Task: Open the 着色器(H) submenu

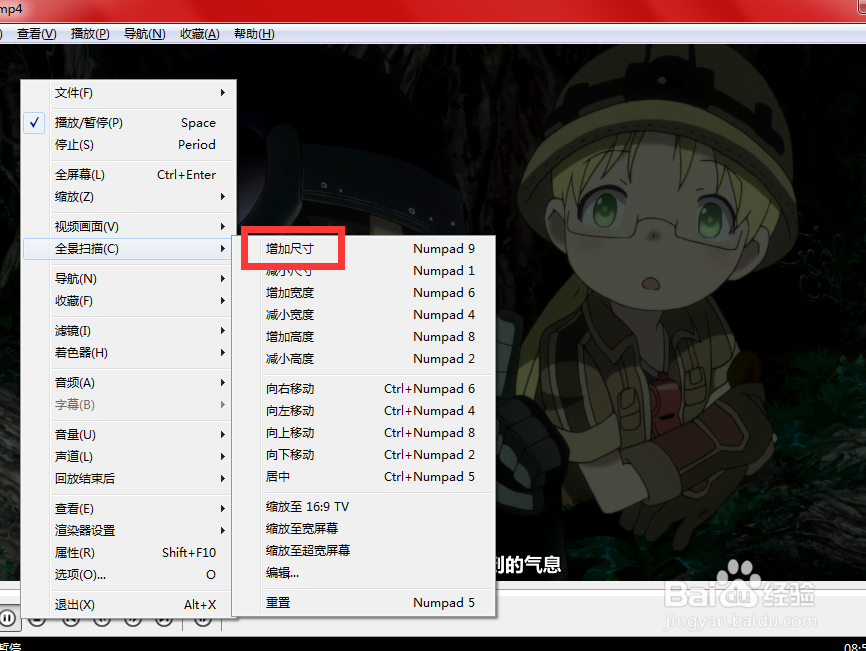Action: coord(129,352)
